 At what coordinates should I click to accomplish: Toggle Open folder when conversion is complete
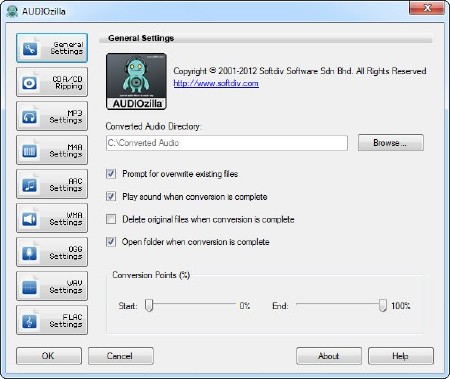(x=111, y=242)
